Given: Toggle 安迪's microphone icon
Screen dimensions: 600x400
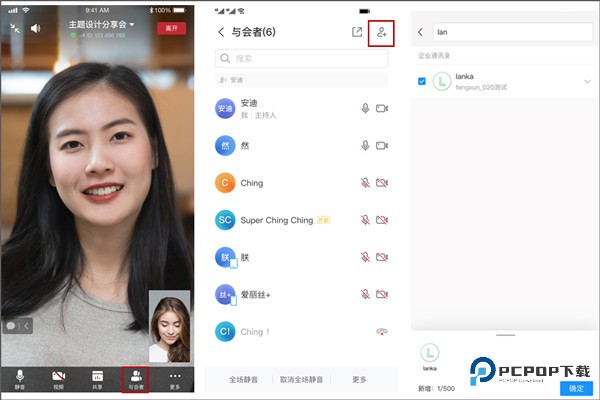Looking at the screenshot, I should tap(366, 108).
